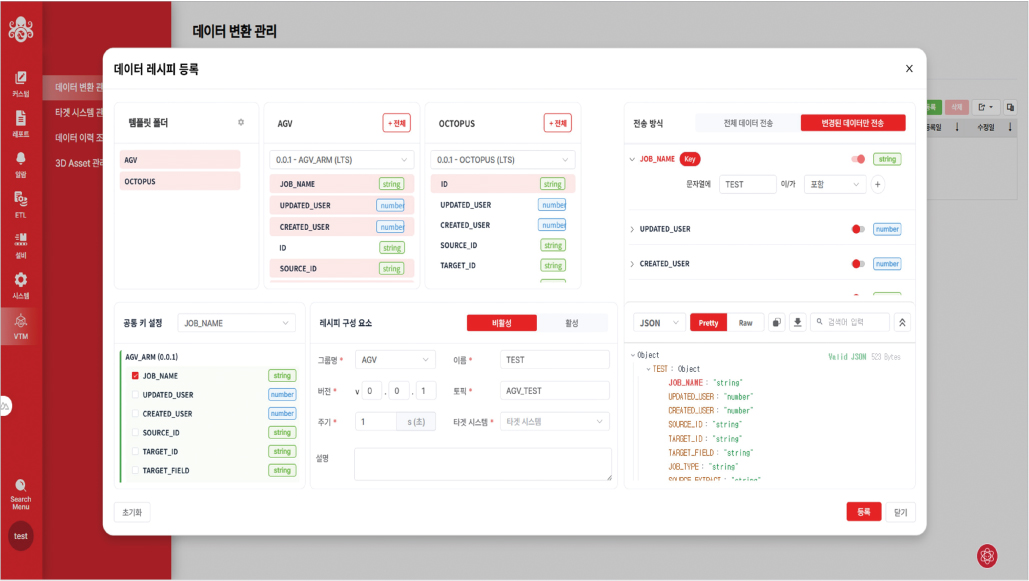Viewport: 1029px width, 581px height.
Task: Open the group name AGV dropdown
Action: pyautogui.click(x=395, y=360)
